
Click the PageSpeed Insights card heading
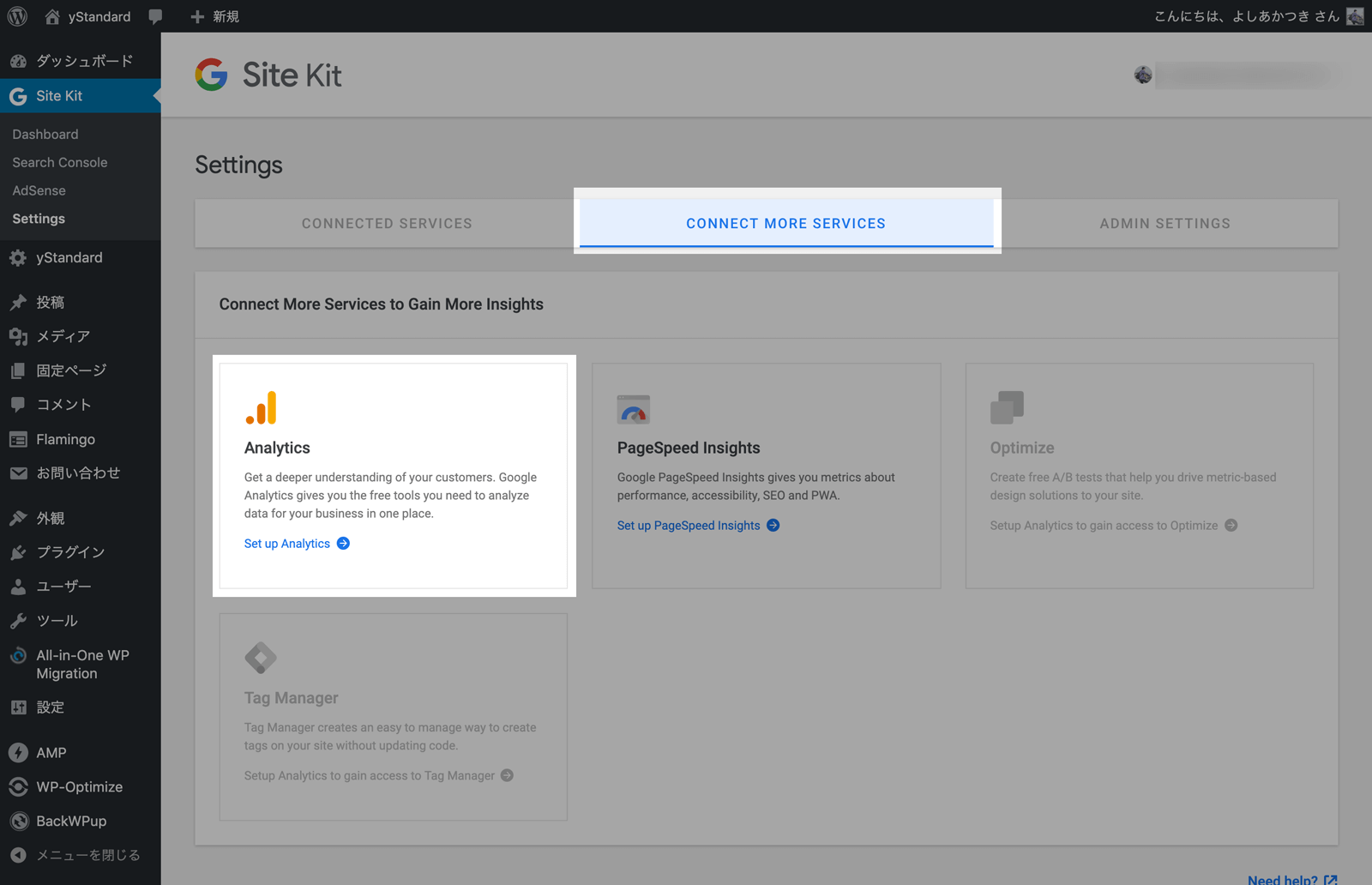689,448
